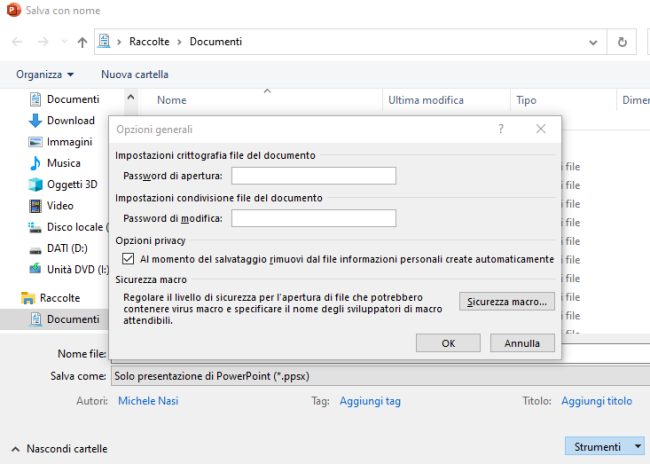Click the Musica note icon

tap(35, 163)
